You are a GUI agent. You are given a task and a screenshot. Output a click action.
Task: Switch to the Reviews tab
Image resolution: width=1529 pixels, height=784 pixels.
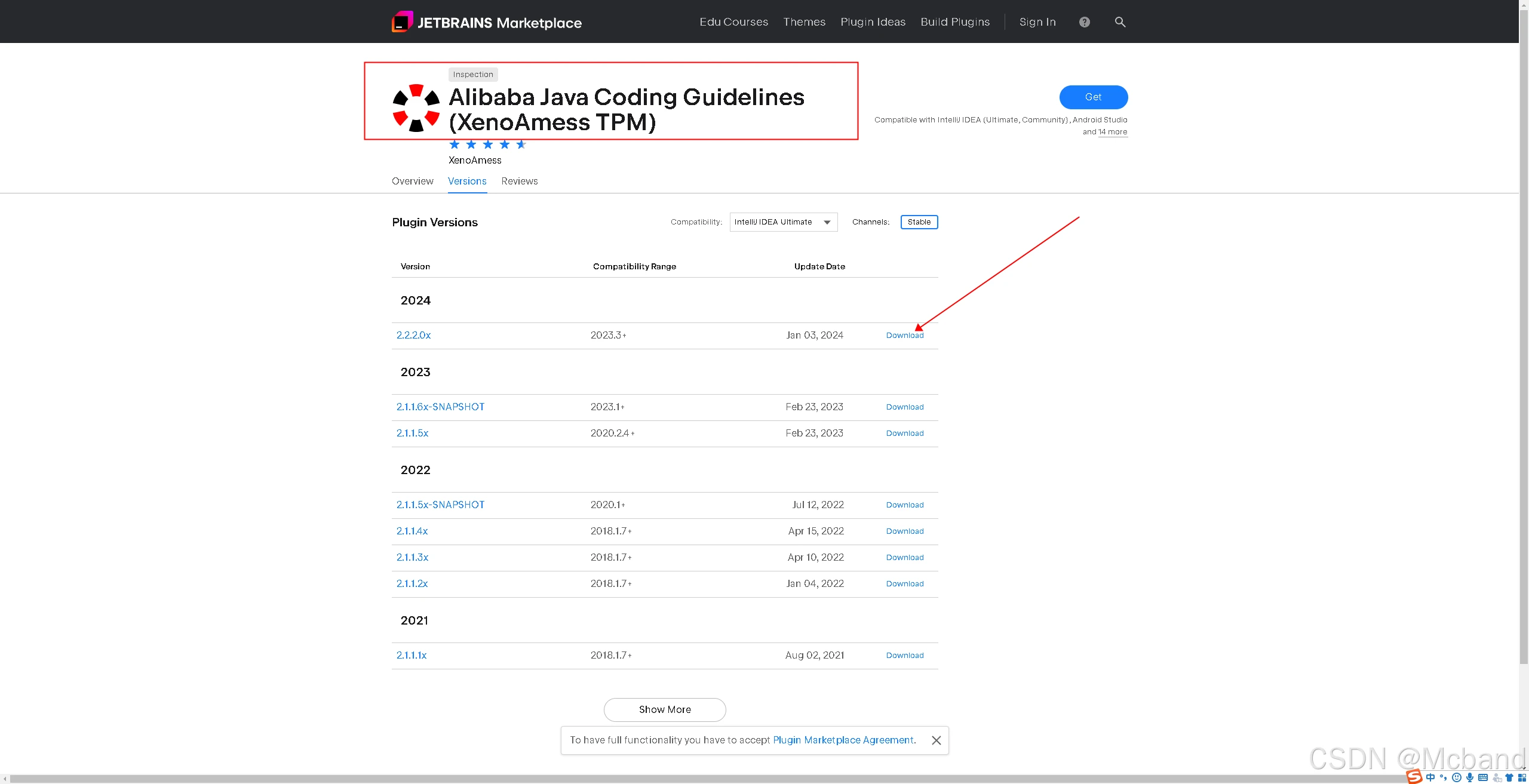(520, 181)
